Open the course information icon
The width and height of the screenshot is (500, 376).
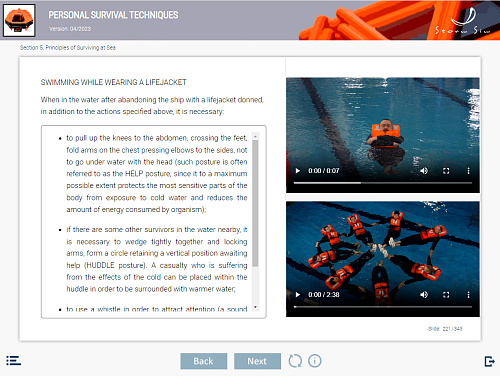[315, 361]
